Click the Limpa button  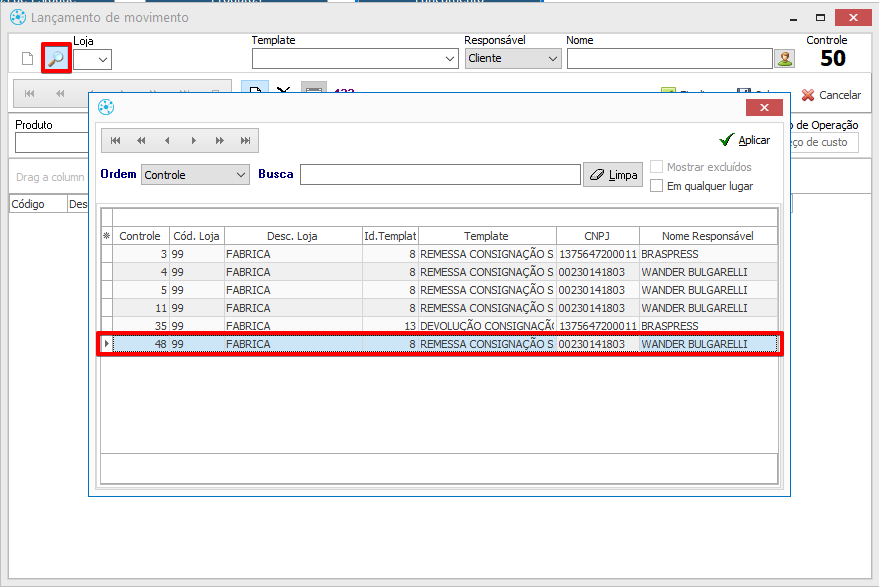pos(613,175)
